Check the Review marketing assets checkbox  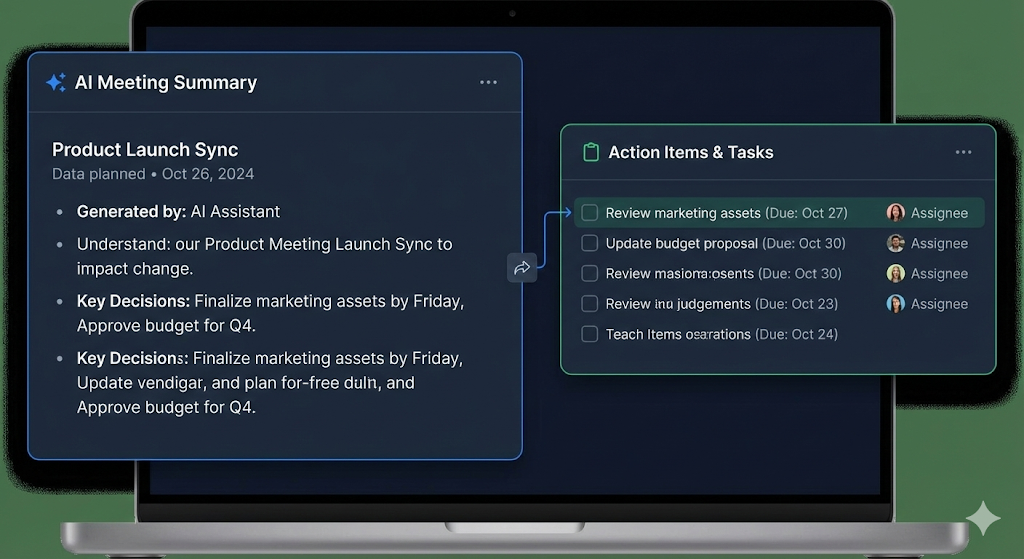coord(590,213)
